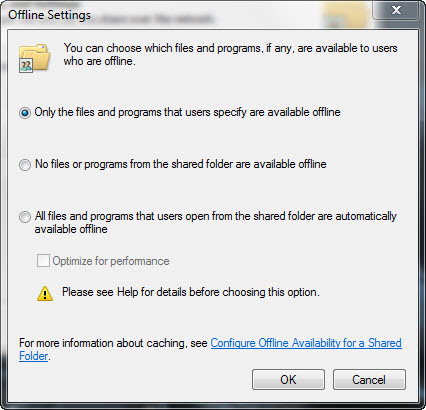Click the 'Please see Help for details' warning text
This screenshot has width=426, height=410.
(191, 292)
